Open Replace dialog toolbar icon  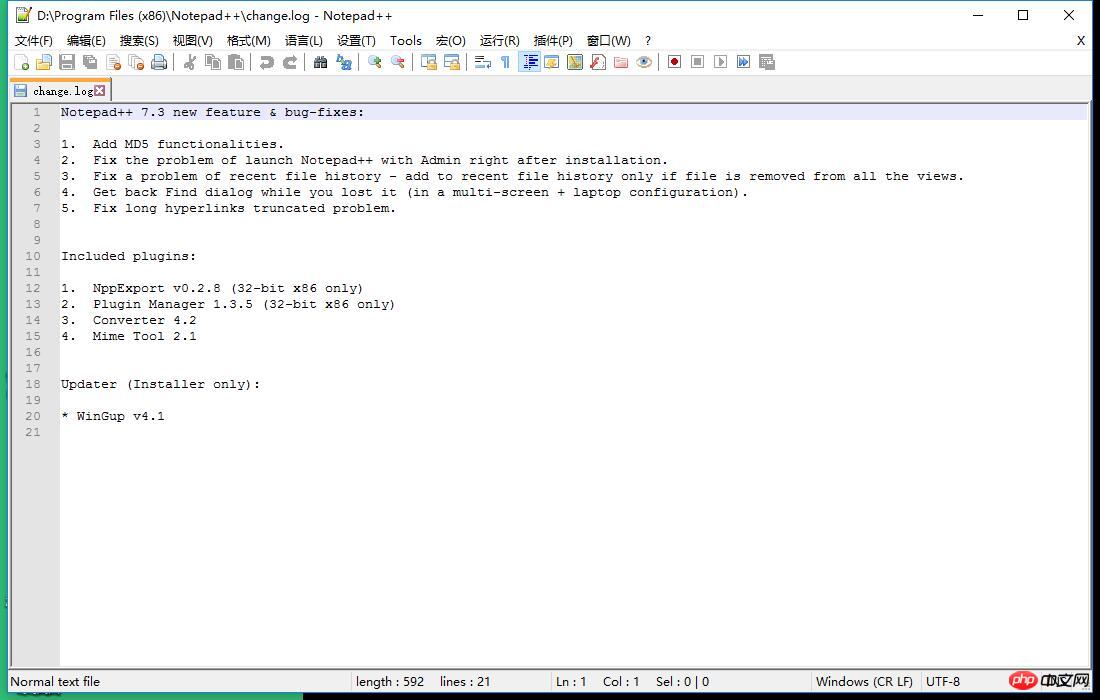coord(344,62)
